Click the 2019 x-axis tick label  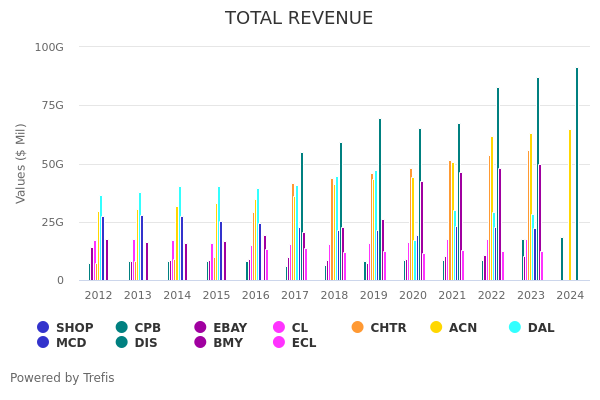point(373,296)
